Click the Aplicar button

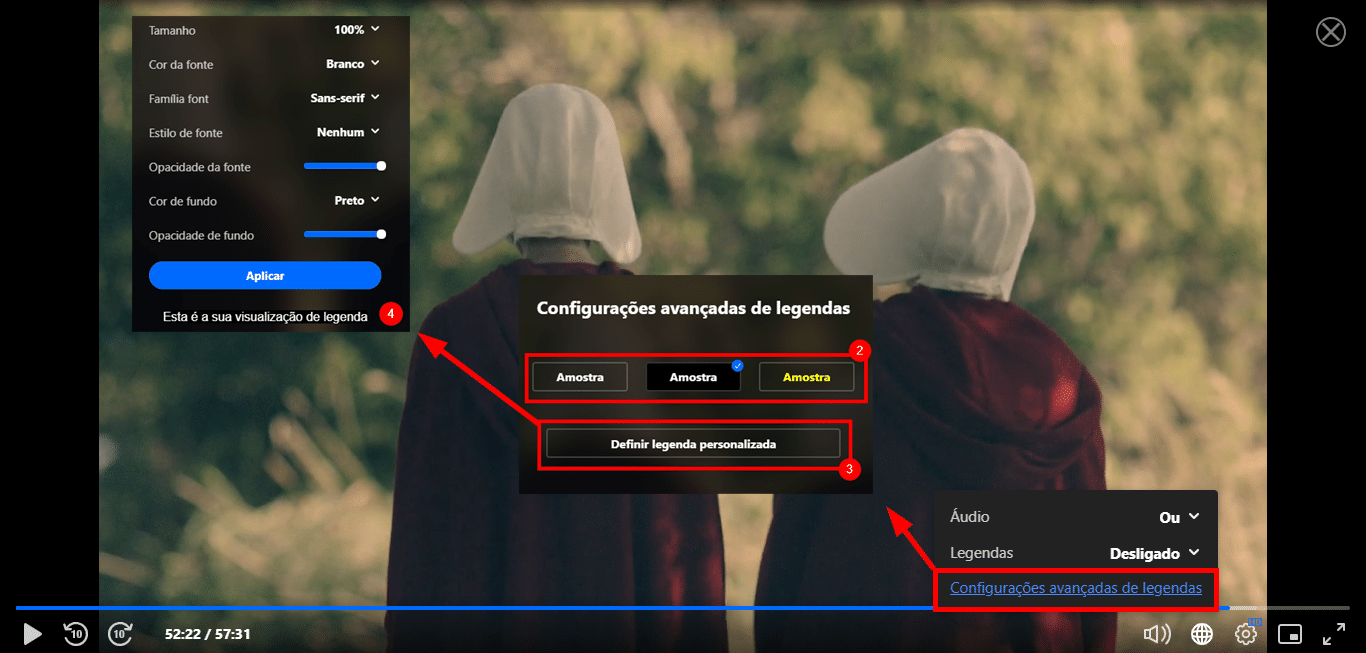265,275
